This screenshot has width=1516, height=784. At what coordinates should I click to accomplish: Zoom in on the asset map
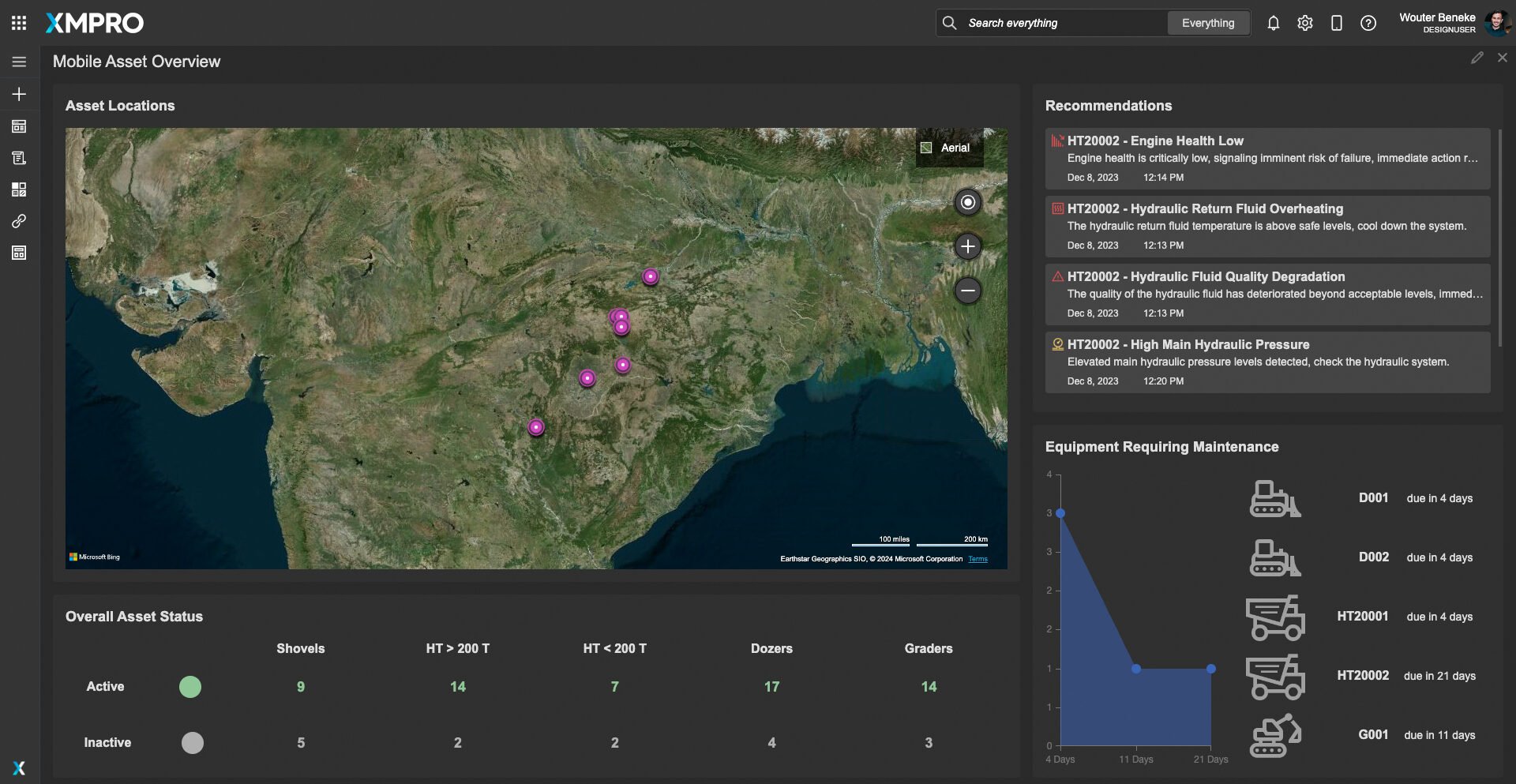click(x=967, y=246)
